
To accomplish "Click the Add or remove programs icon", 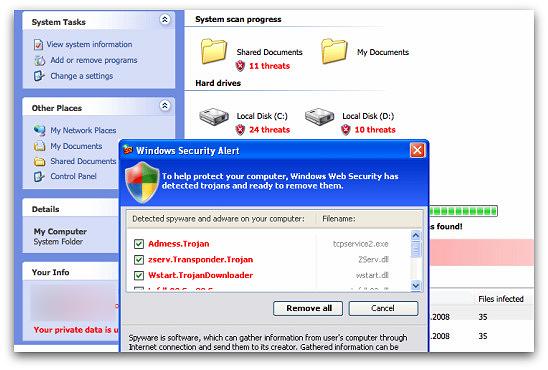I will [x=39, y=60].
